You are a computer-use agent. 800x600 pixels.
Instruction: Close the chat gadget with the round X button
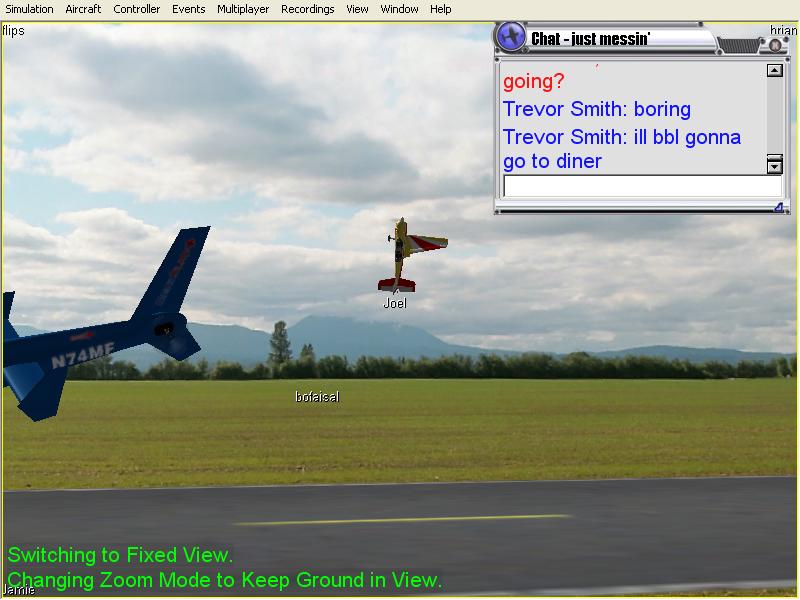coord(775,45)
